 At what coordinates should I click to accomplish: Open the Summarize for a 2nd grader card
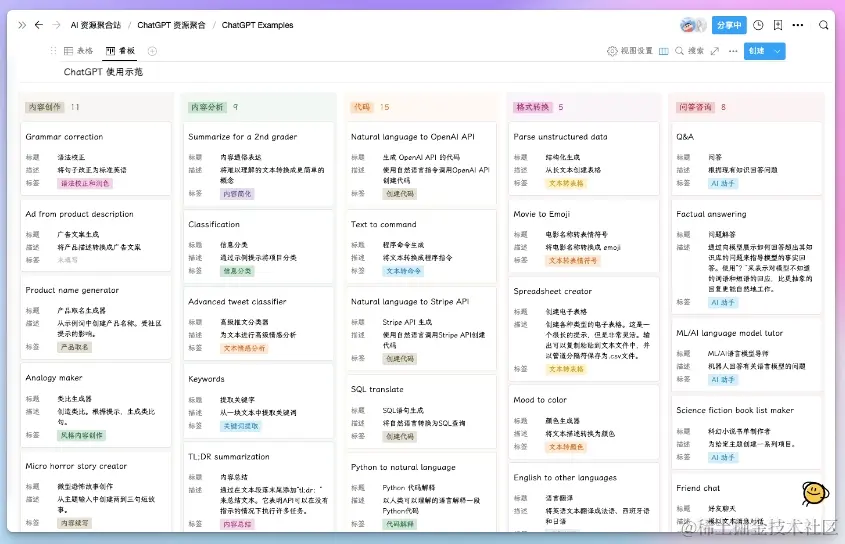click(x=259, y=164)
